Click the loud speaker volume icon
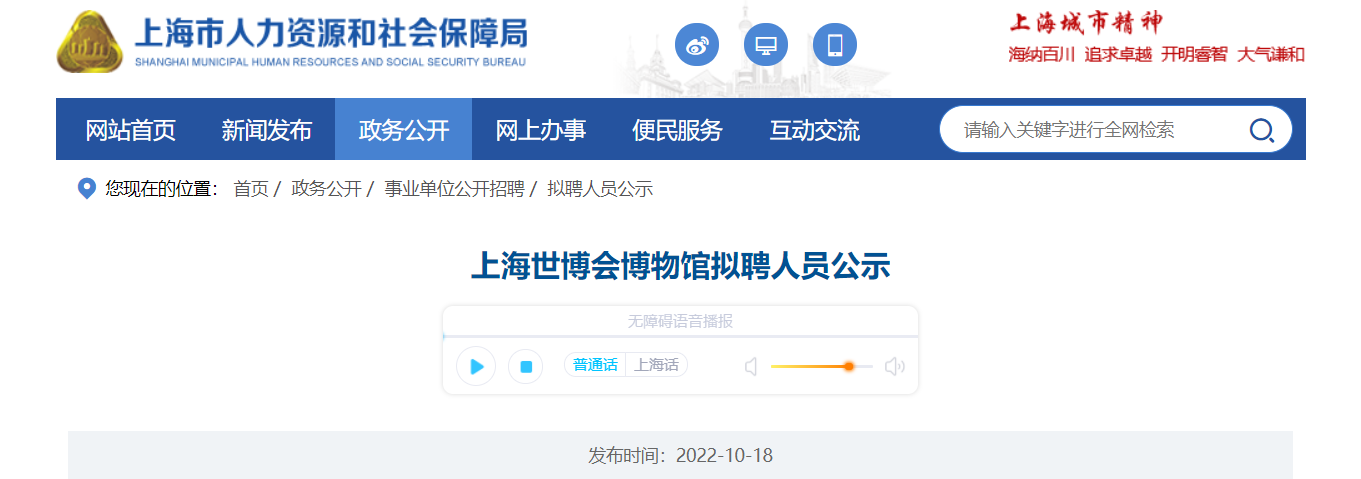The image size is (1361, 479). [894, 367]
